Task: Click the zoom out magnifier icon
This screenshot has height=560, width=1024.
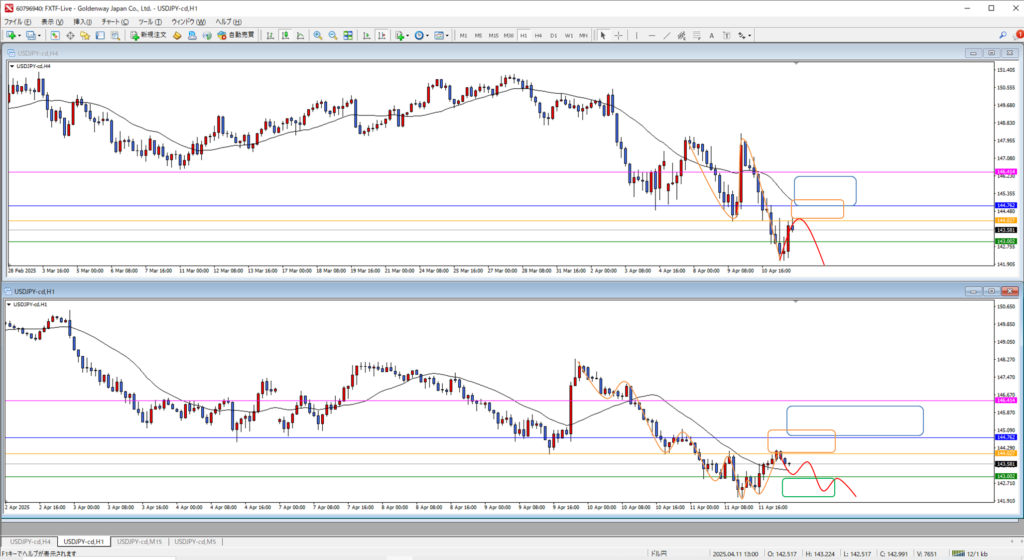Action: (x=333, y=35)
